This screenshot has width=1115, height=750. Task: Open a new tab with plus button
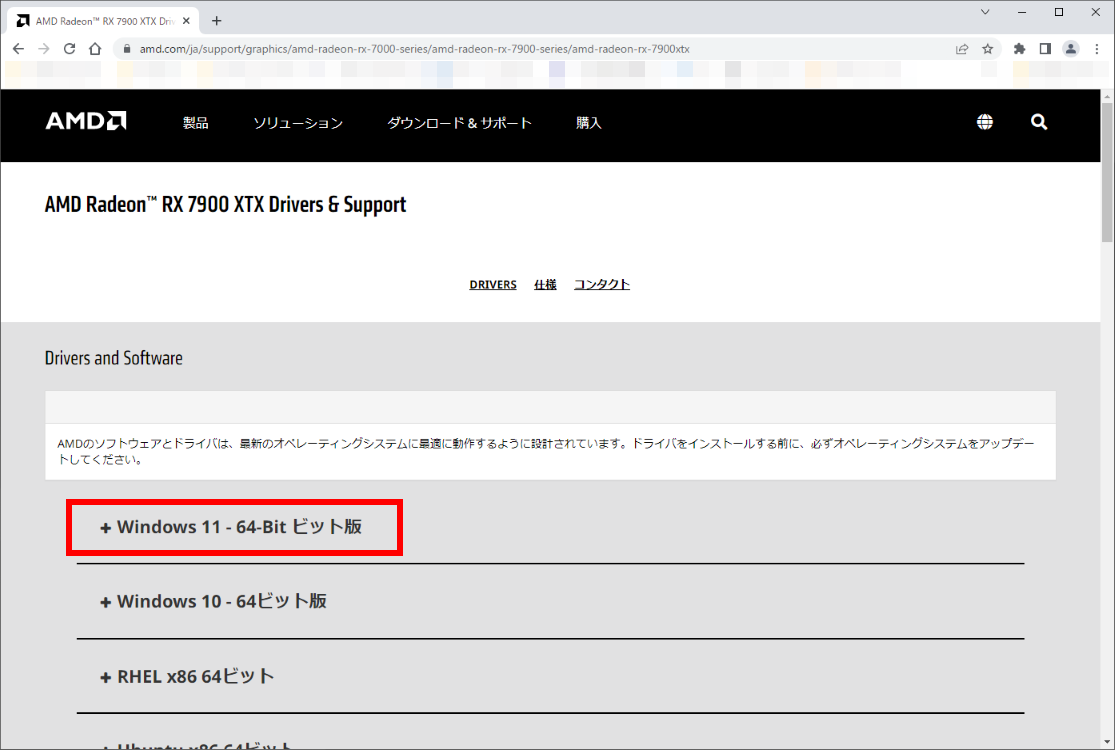pos(217,21)
